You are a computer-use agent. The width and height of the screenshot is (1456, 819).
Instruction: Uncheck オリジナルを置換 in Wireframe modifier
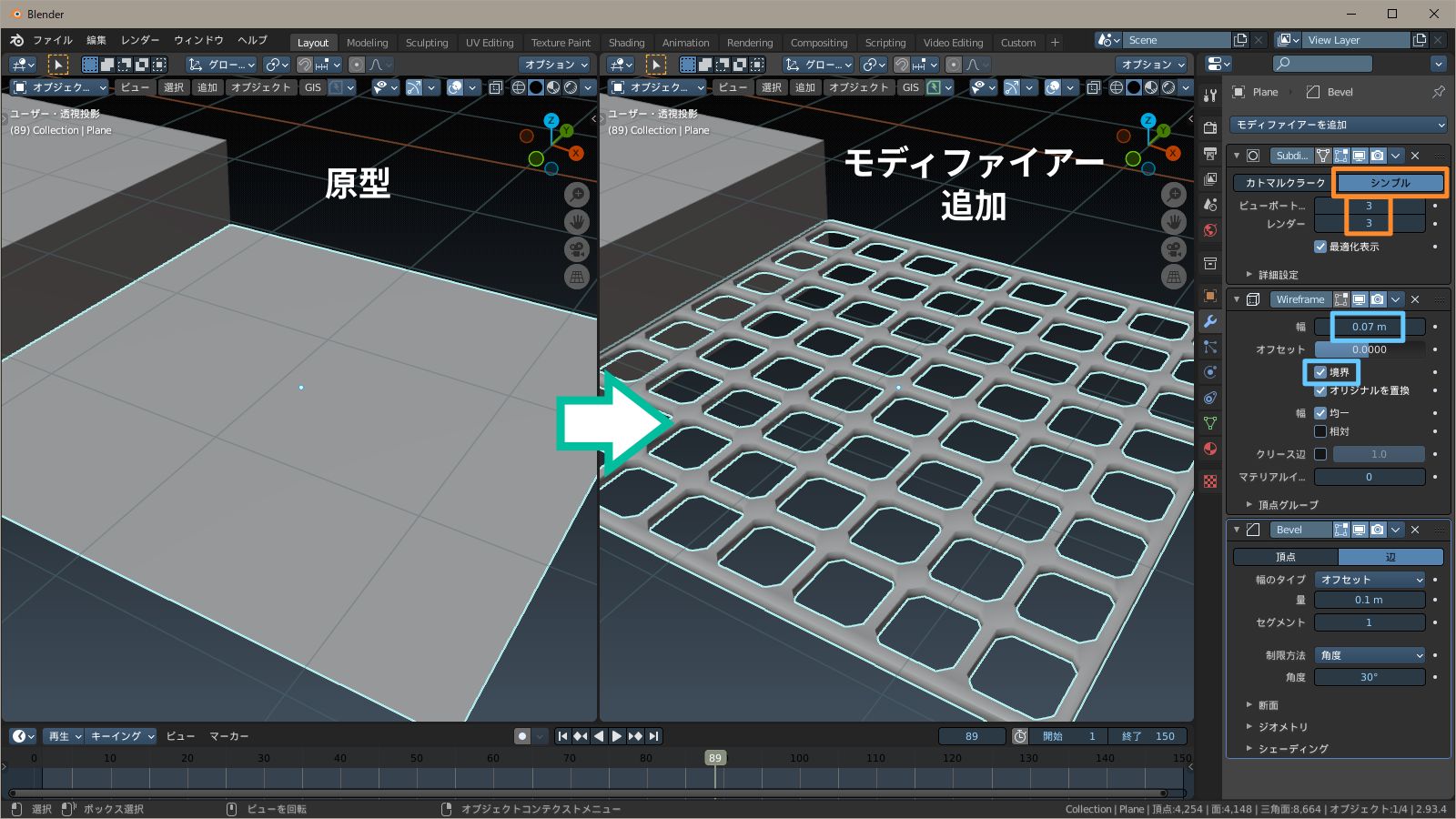(x=1321, y=389)
